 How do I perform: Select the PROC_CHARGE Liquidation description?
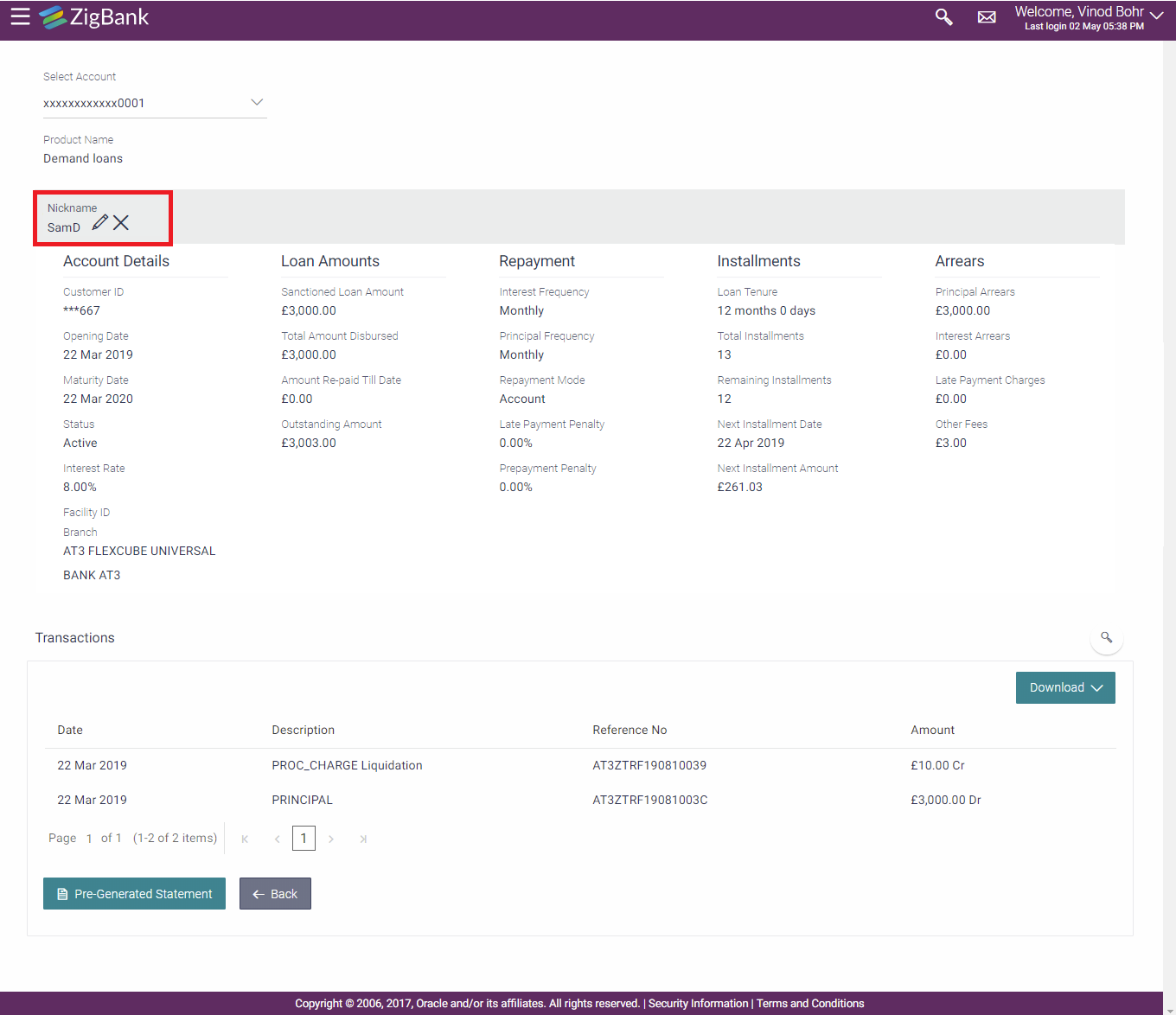point(347,765)
